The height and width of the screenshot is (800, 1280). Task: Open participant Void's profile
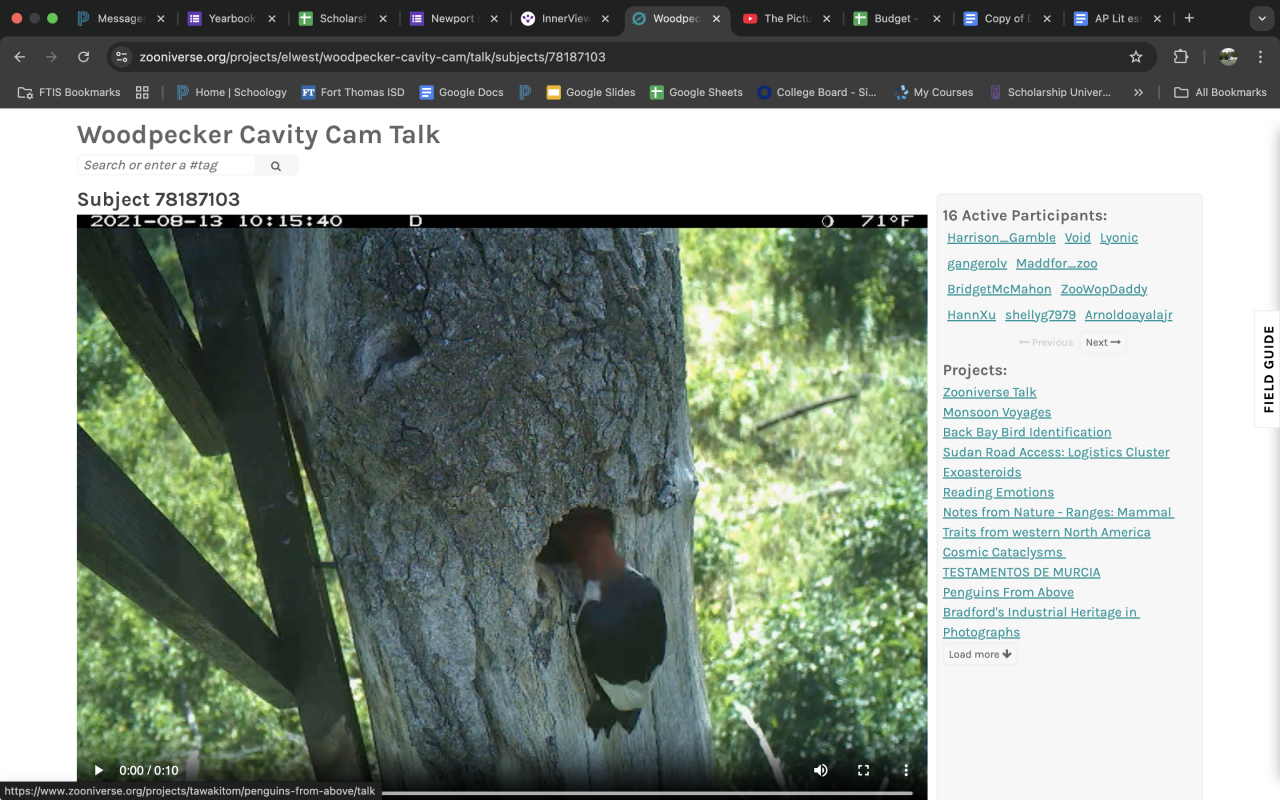(x=1078, y=238)
